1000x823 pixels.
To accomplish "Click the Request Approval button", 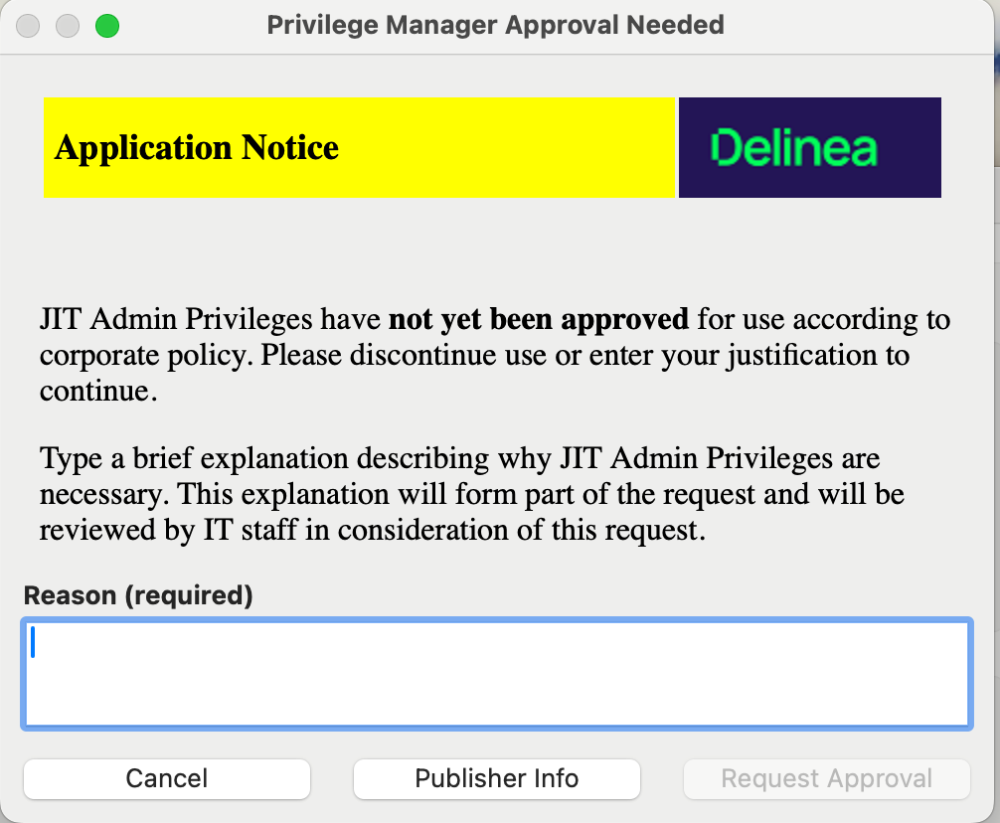I will point(826,779).
